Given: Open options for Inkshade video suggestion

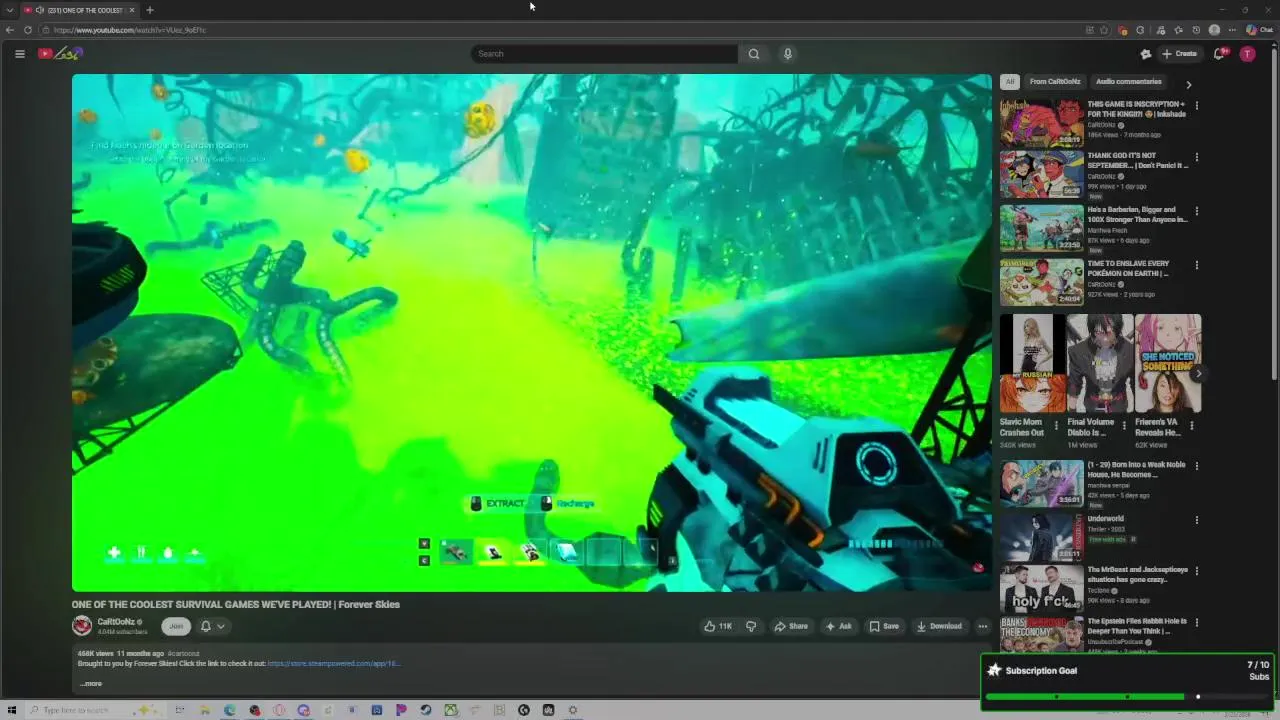Looking at the screenshot, I should 1196,105.
